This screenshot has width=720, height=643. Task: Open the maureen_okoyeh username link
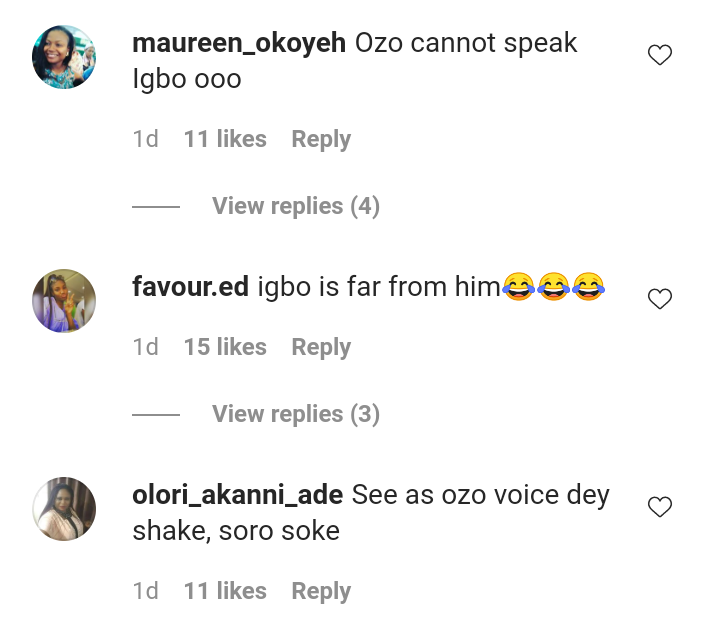(239, 44)
